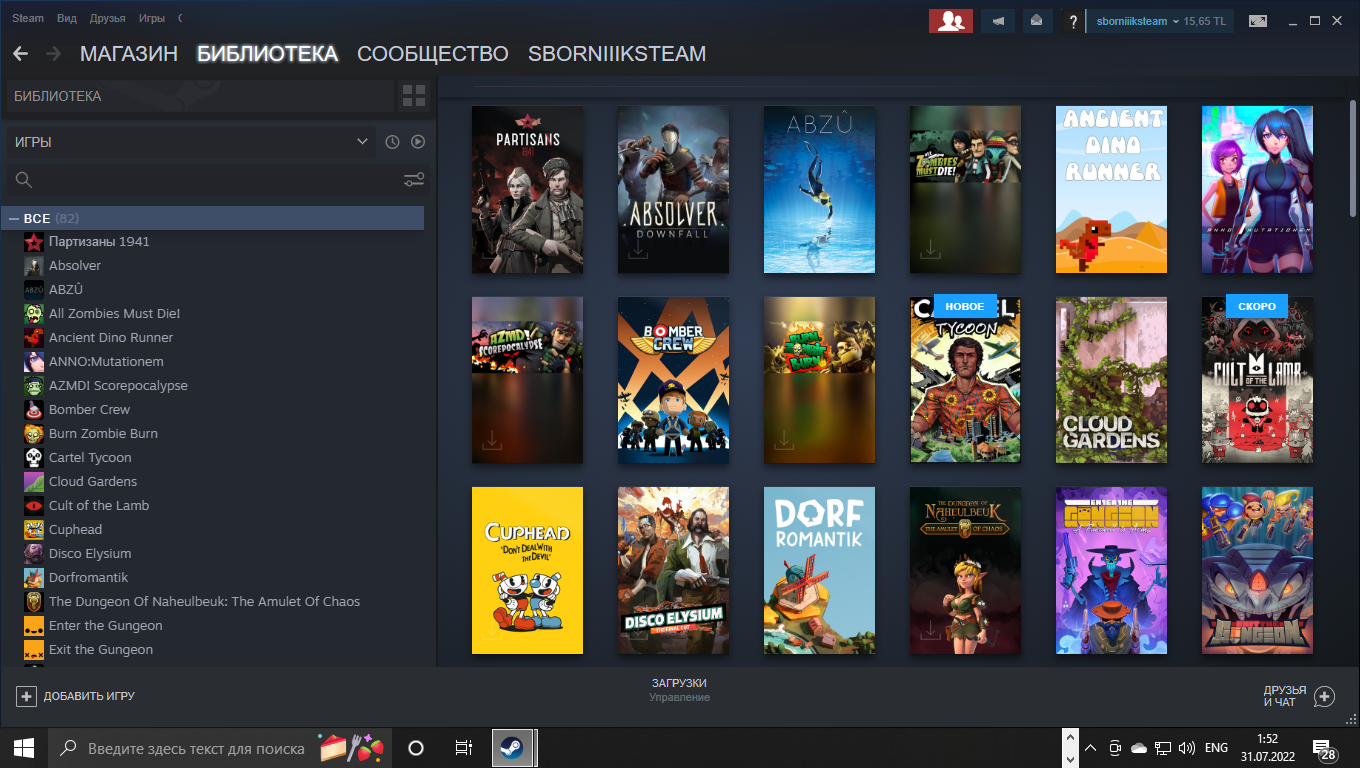Screen dimensions: 1360x768
Task: Select the Cuphead game cover
Action: [527, 570]
